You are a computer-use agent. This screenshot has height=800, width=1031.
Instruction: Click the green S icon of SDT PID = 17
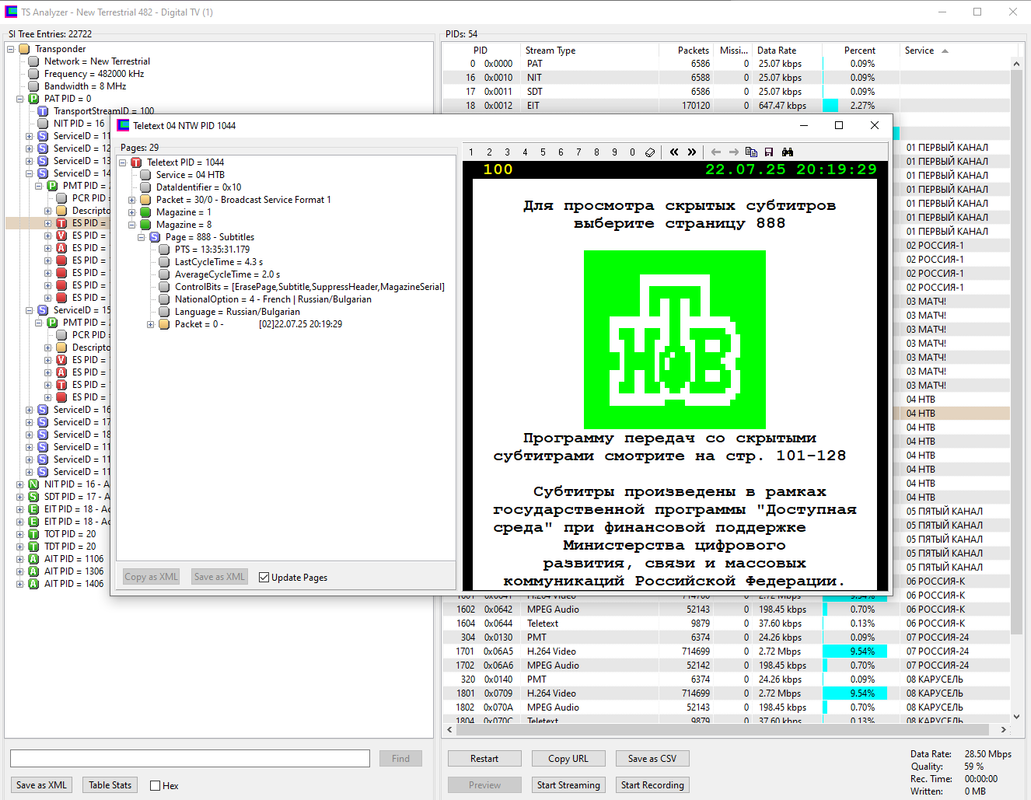coord(34,497)
